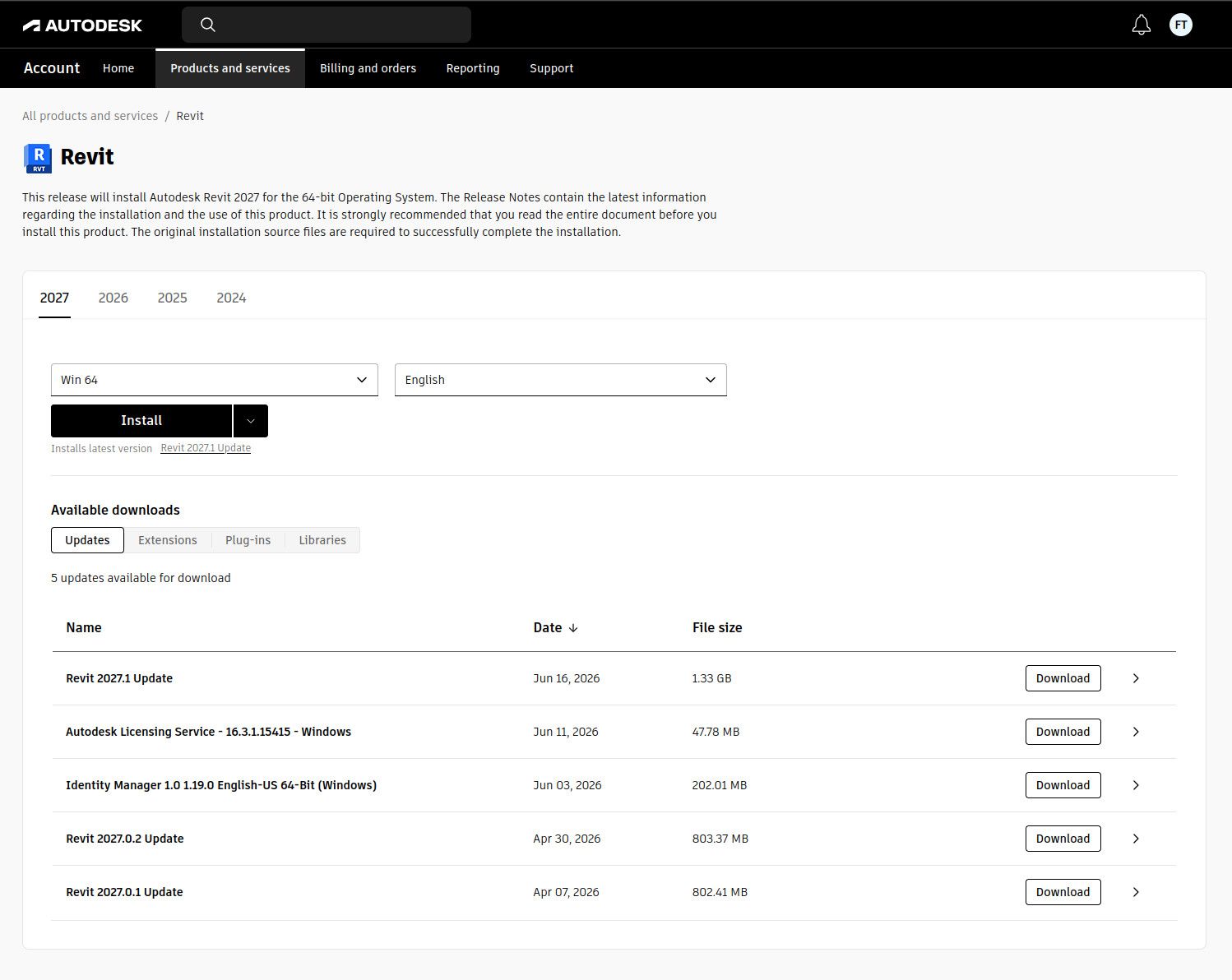Click the '5 updates available for download' text

pyautogui.click(x=141, y=578)
